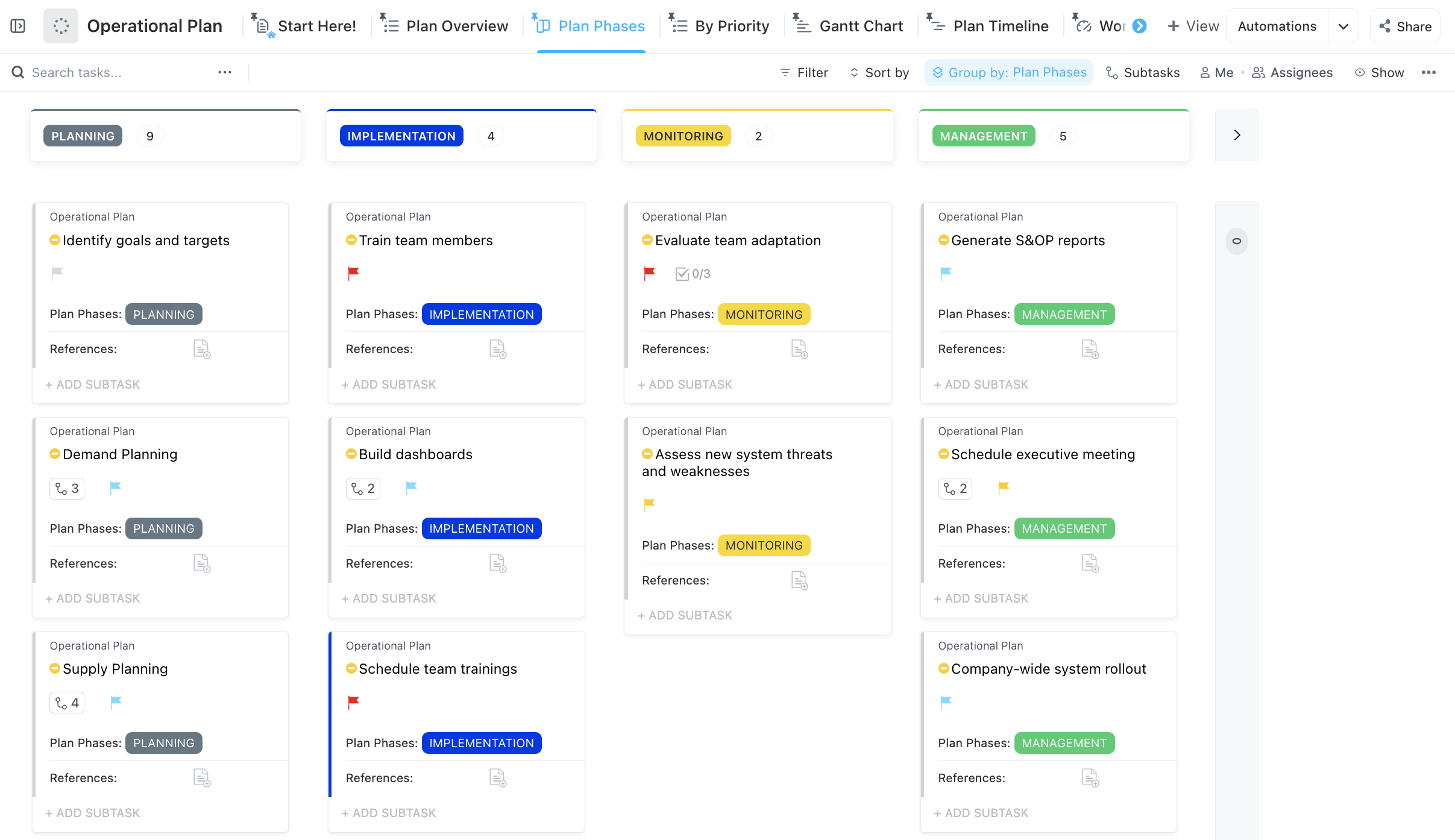Toggle Me filter for task visibility
The image size is (1455, 840).
[x=1216, y=72]
